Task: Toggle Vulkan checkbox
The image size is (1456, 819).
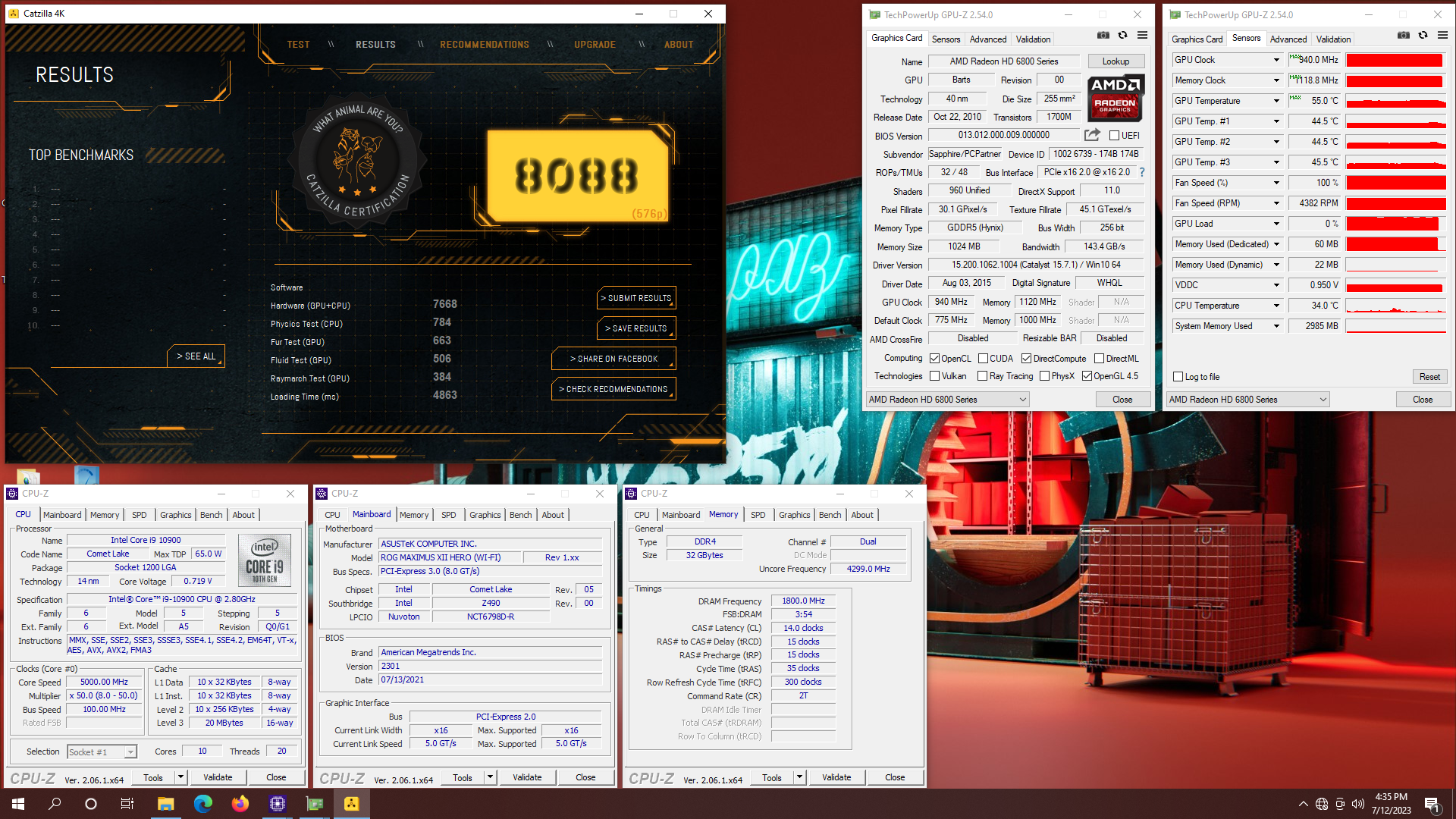Action: [935, 376]
